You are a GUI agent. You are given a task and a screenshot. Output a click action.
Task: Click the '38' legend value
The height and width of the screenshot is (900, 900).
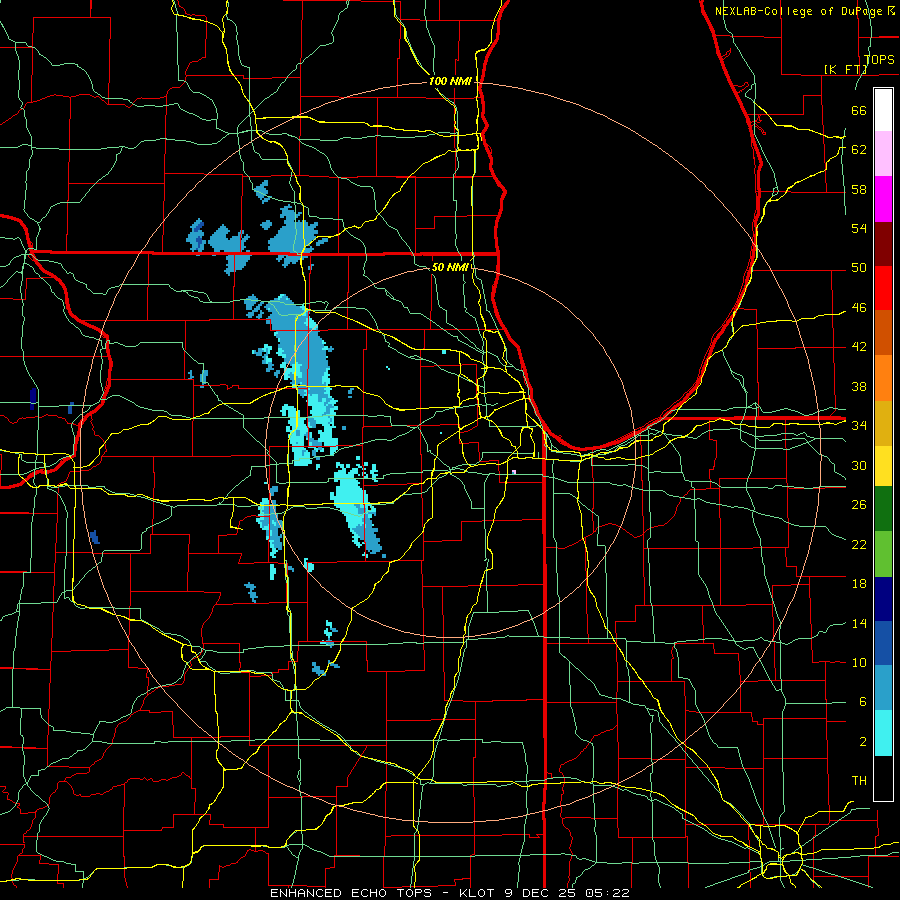(859, 386)
